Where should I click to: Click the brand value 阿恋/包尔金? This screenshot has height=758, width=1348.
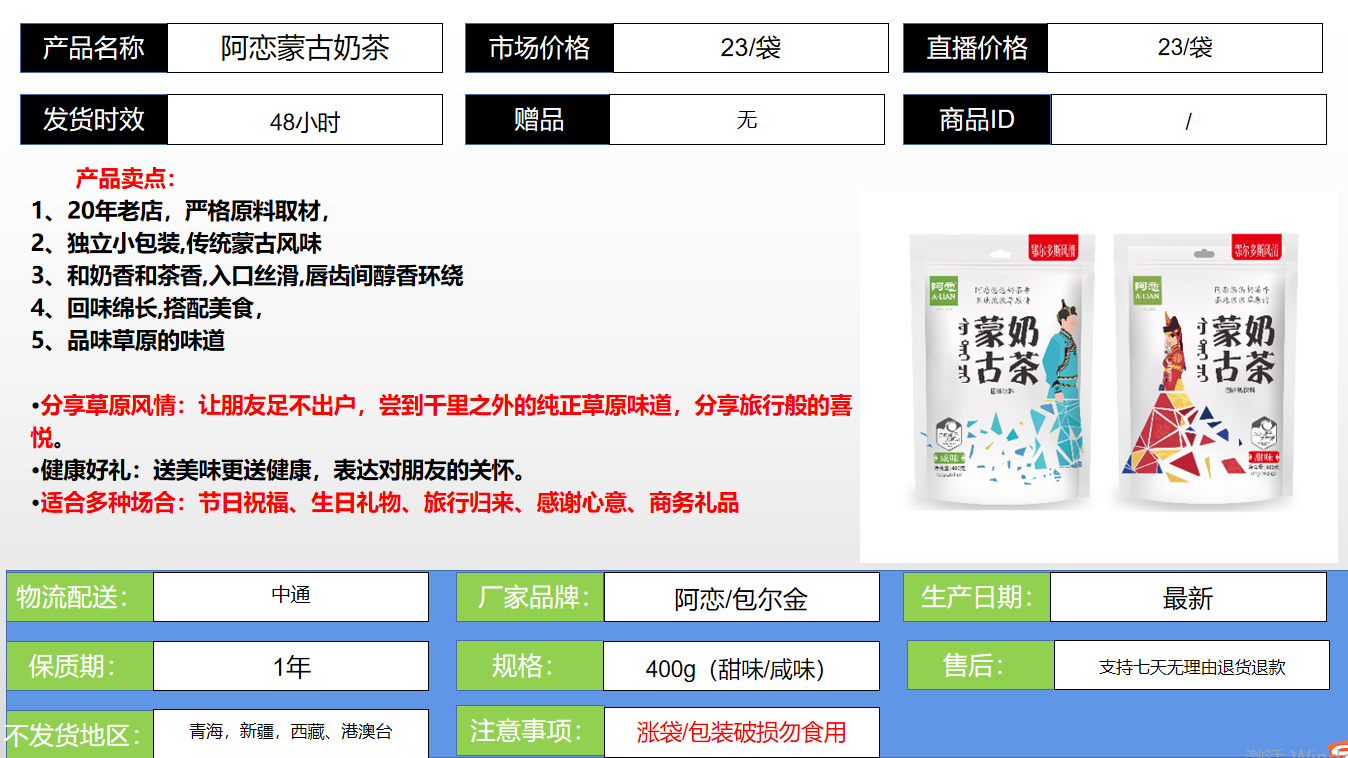[x=741, y=598]
